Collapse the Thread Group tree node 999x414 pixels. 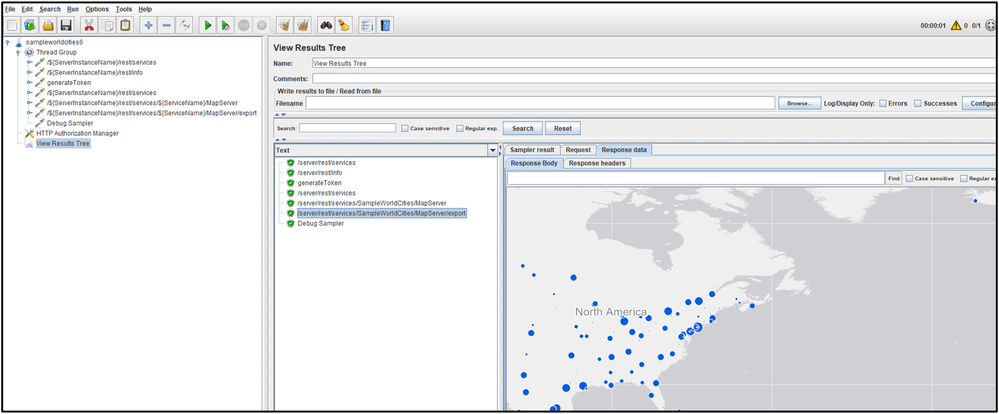click(17, 52)
